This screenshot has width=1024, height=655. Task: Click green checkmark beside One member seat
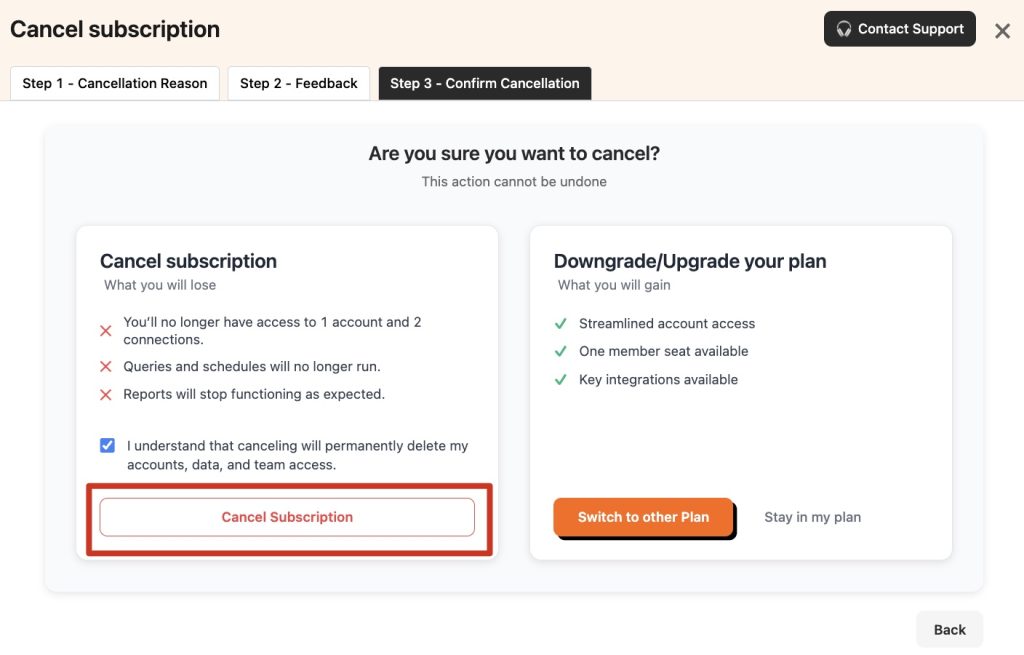point(560,352)
